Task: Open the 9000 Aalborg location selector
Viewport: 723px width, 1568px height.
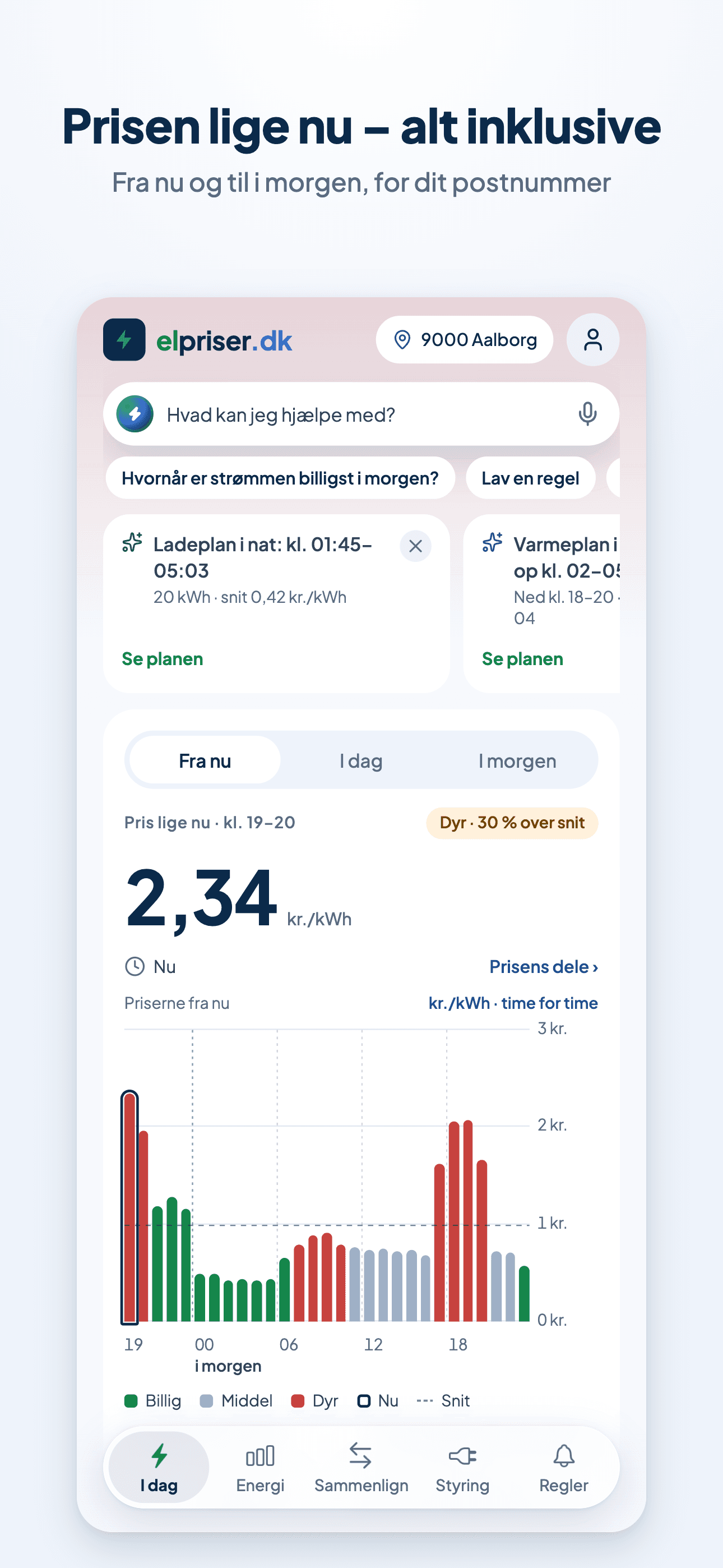Action: [x=465, y=340]
